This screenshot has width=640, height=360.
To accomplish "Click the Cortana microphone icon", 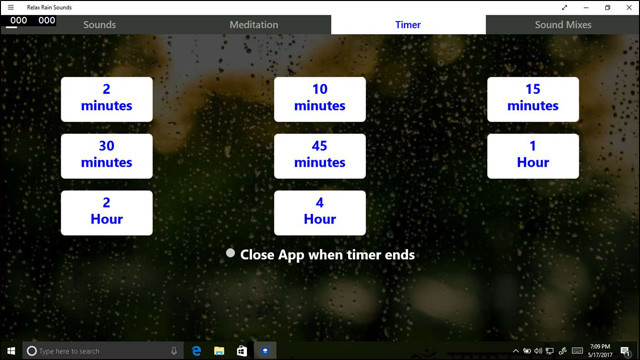I will pos(174,351).
